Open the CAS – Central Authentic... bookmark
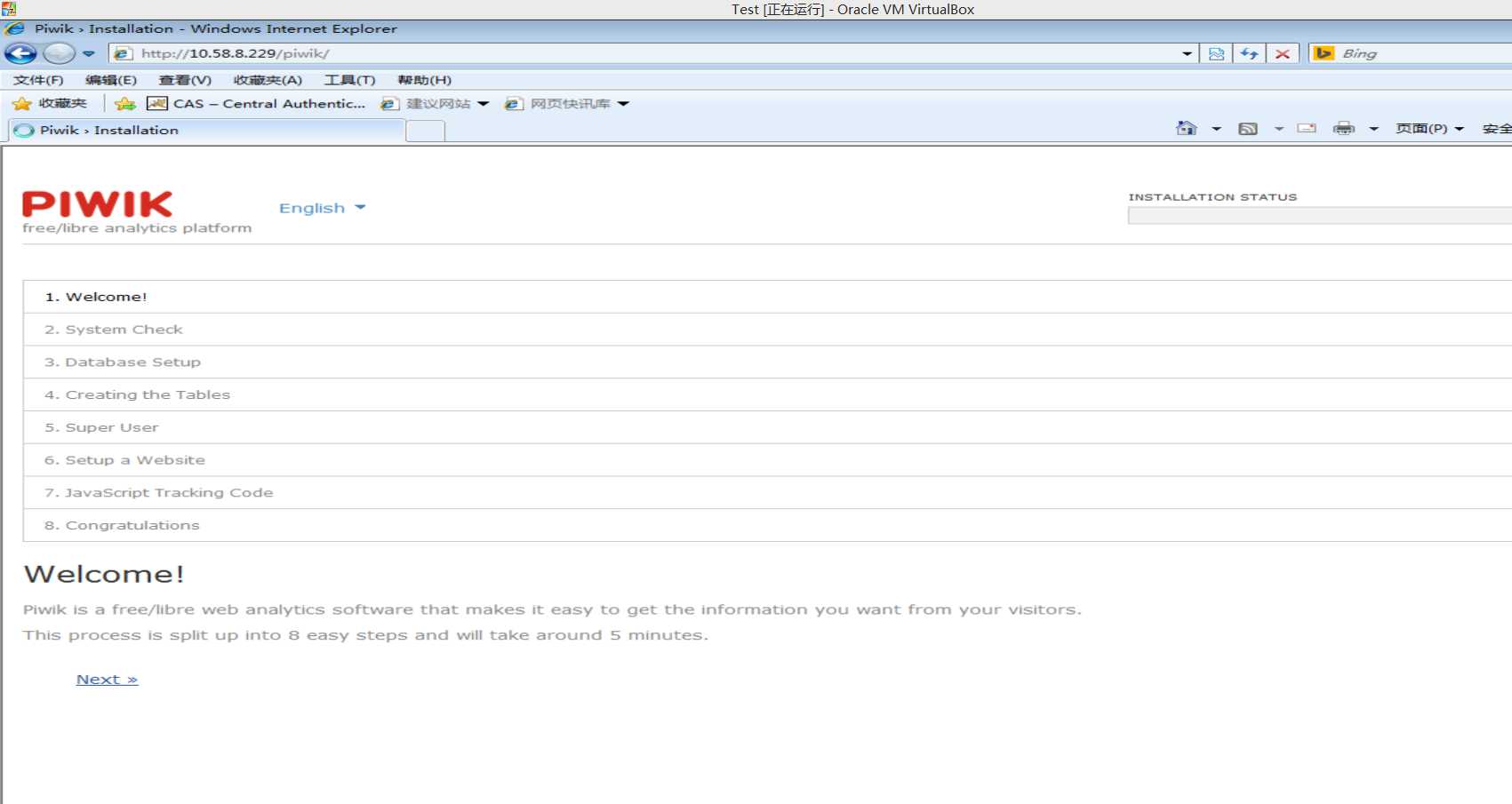Viewport: 1512px width, 804px height. pyautogui.click(x=256, y=104)
